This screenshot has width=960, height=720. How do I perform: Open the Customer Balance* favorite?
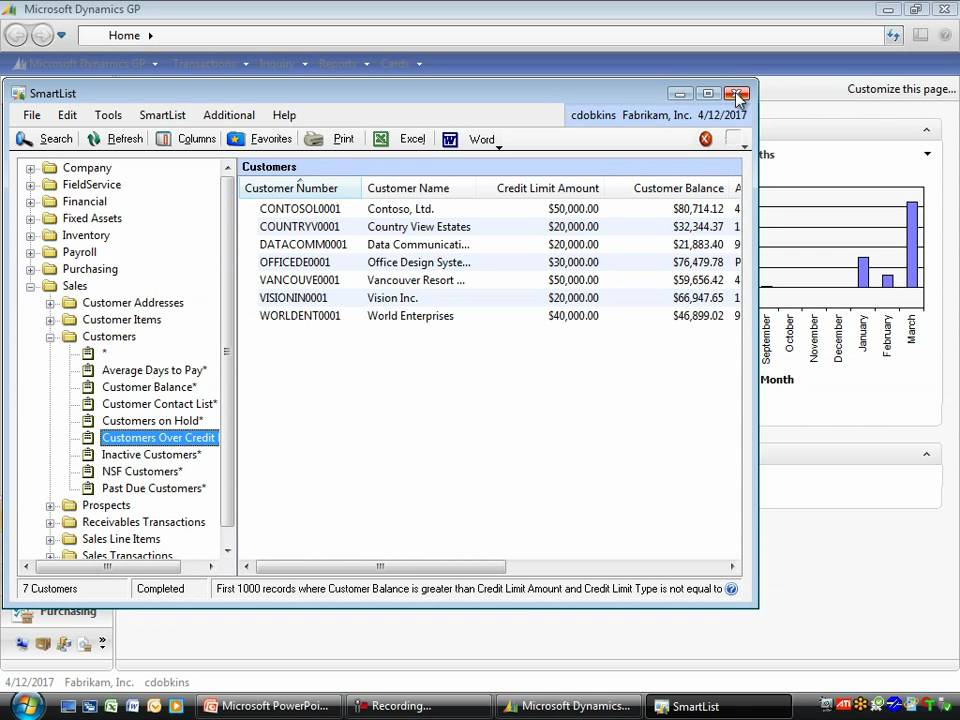point(149,387)
